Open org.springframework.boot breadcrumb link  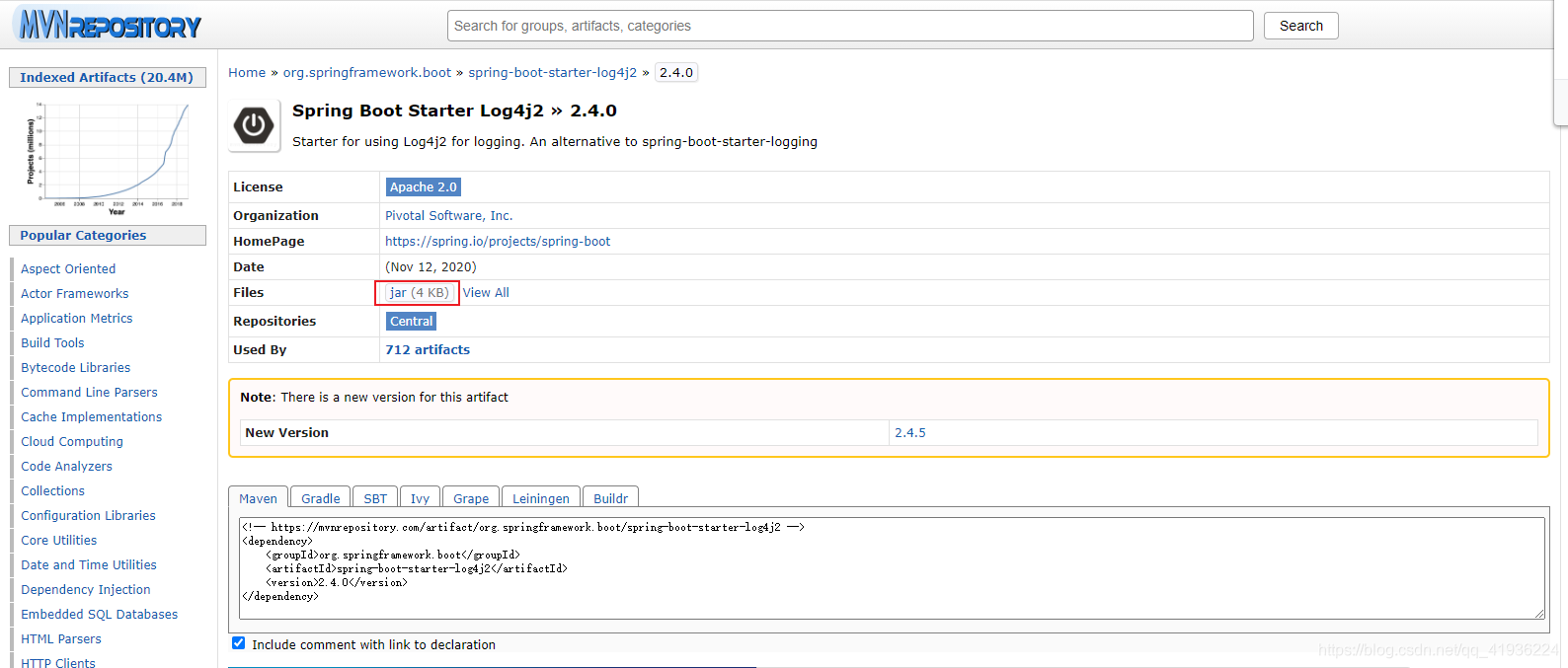pyautogui.click(x=367, y=72)
